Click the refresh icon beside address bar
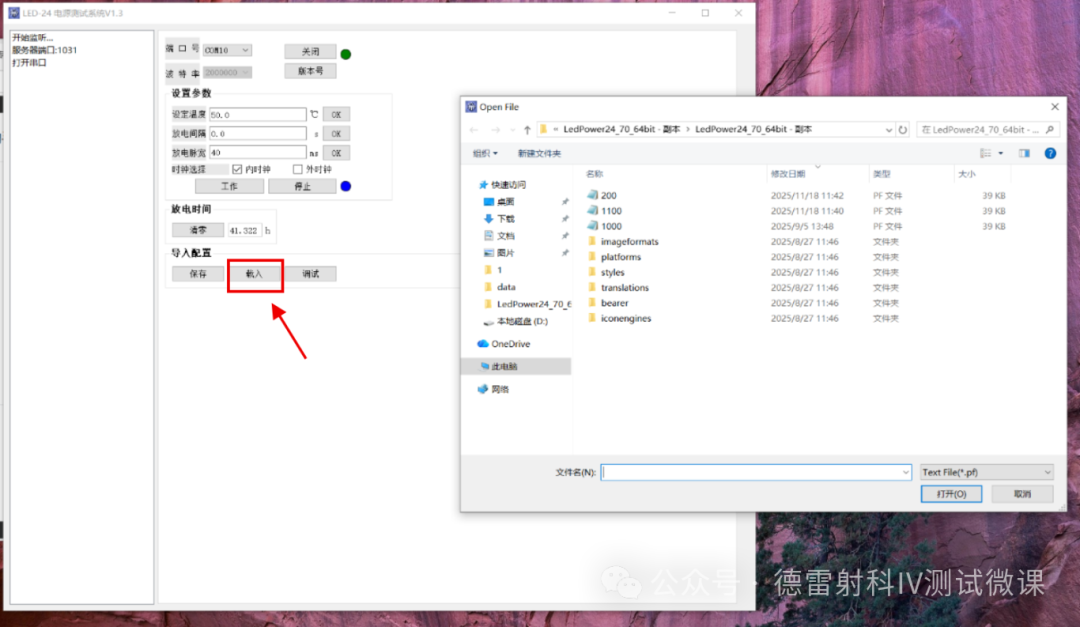This screenshot has width=1080, height=627. tap(903, 130)
